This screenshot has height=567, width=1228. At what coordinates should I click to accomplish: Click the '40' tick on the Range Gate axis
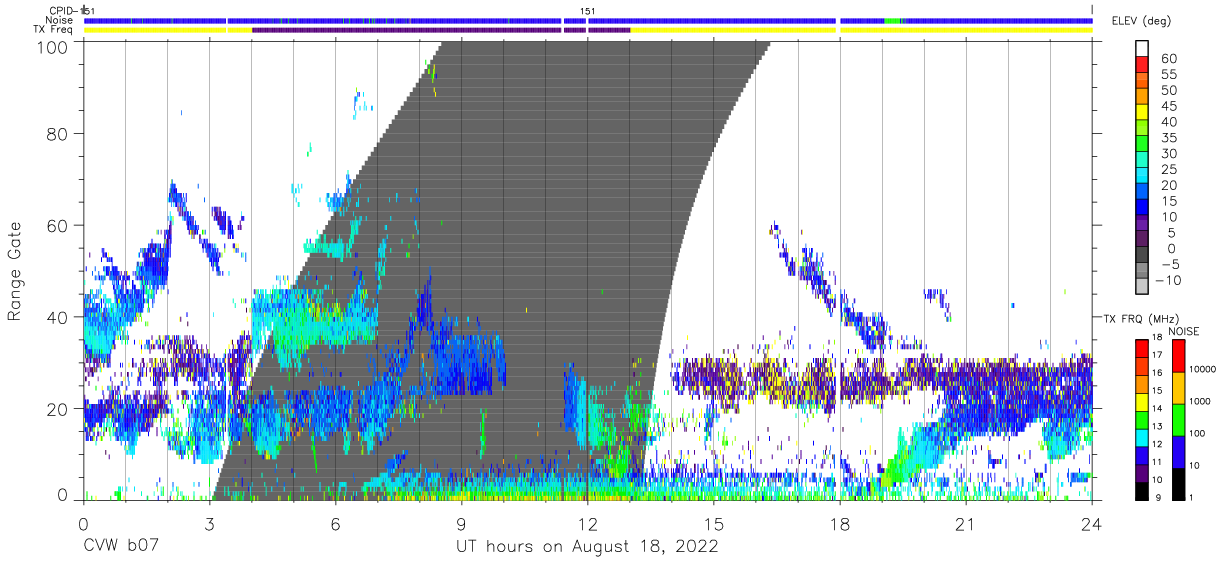click(58, 316)
